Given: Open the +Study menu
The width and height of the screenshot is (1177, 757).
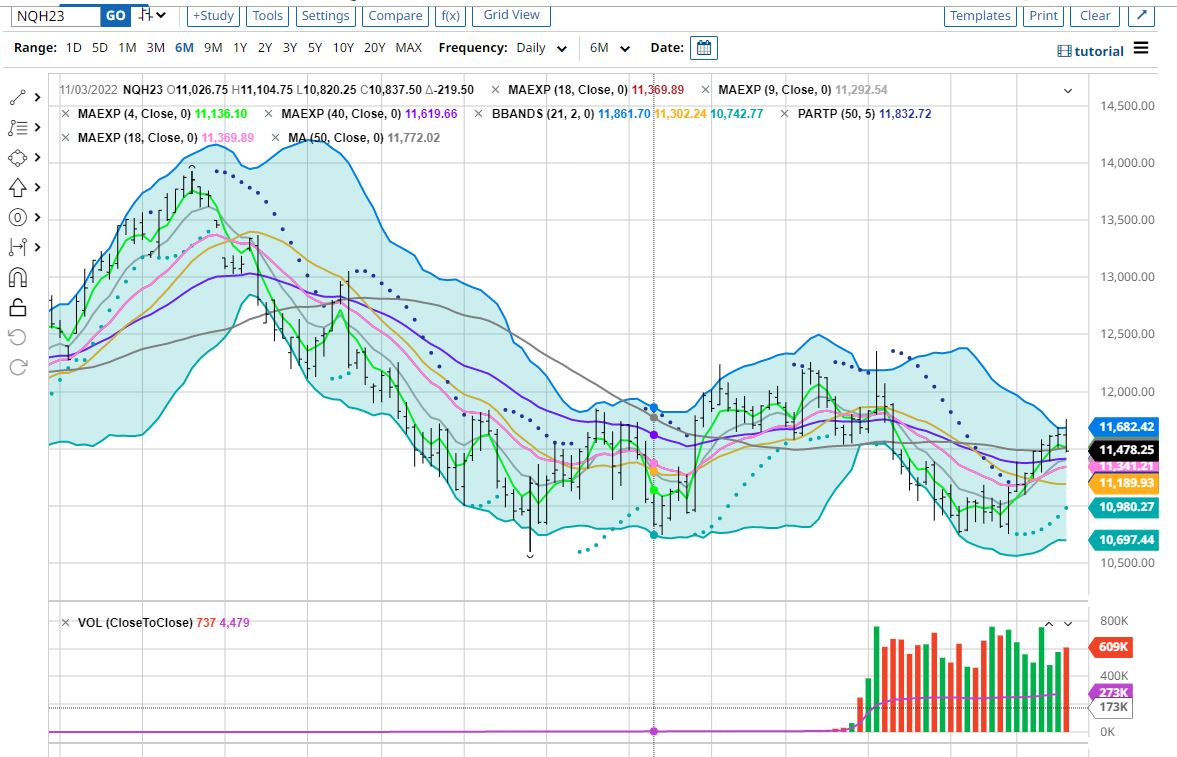Looking at the screenshot, I should tap(213, 15).
